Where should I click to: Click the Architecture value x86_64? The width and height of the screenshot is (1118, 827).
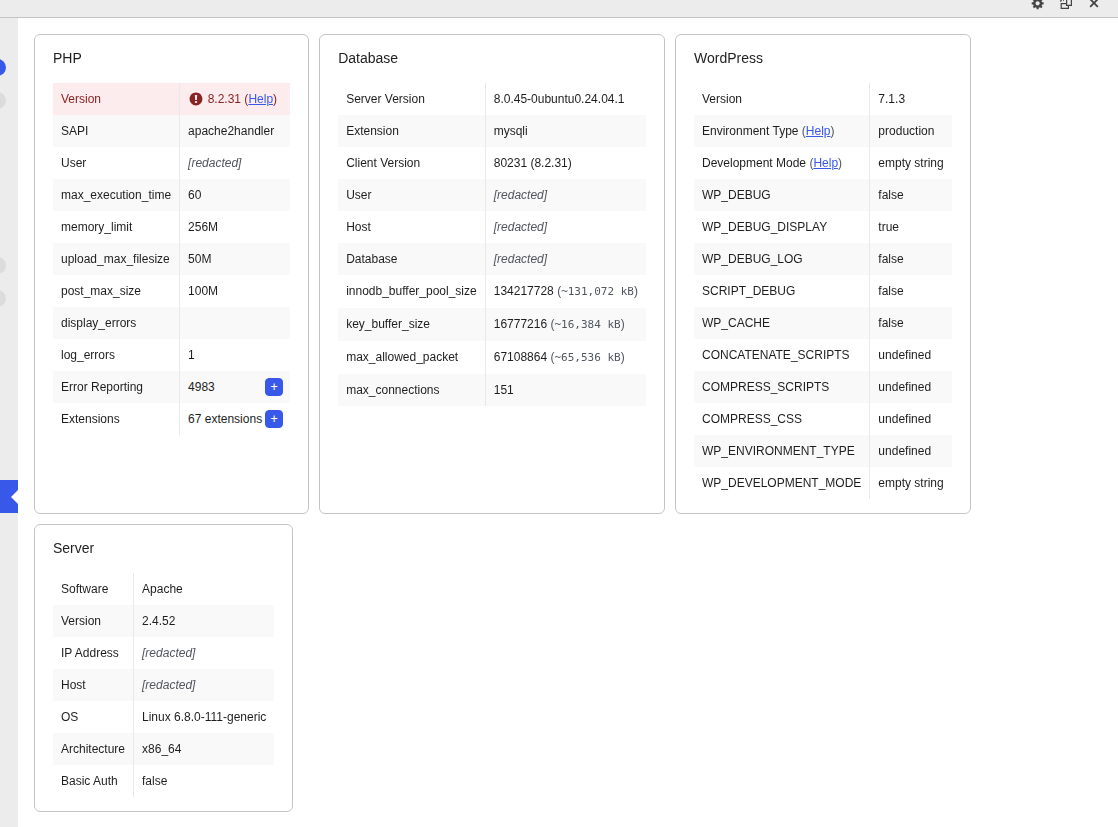pyautogui.click(x=161, y=749)
